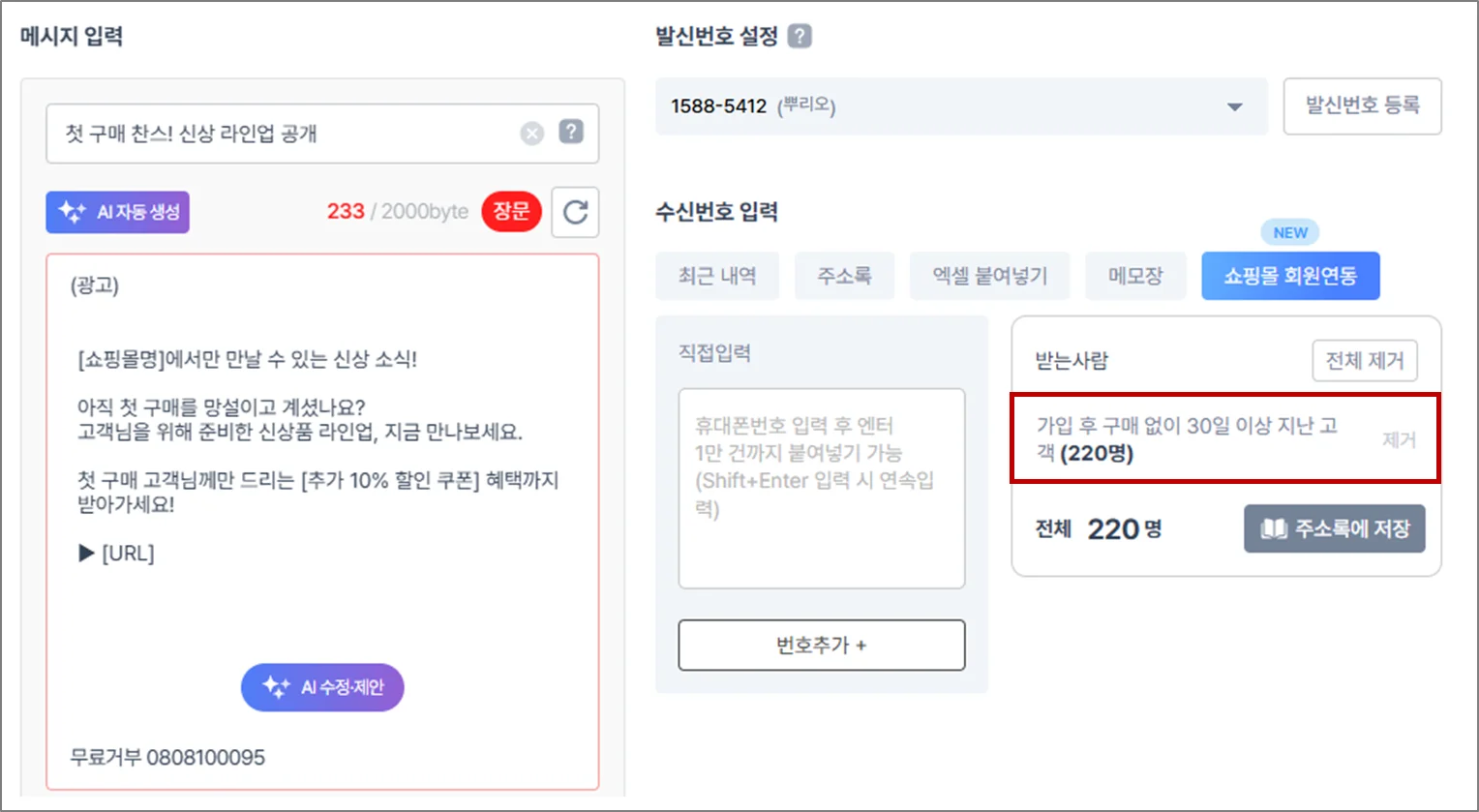Viewport: 1479px width, 812px height.
Task: Click the 수신번호 입력 heading
Action: point(717,212)
